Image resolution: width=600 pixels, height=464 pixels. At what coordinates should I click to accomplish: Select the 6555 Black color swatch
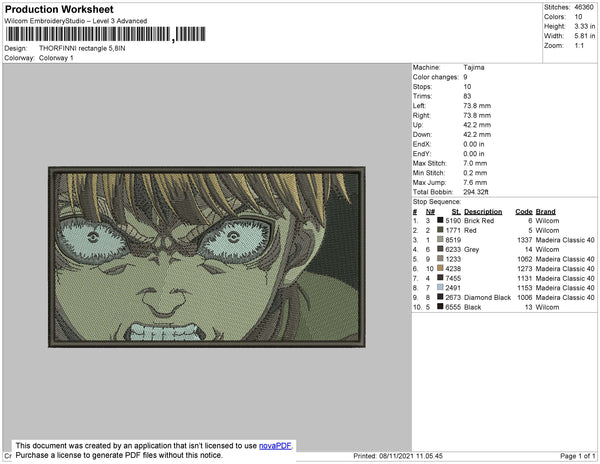tap(440, 306)
